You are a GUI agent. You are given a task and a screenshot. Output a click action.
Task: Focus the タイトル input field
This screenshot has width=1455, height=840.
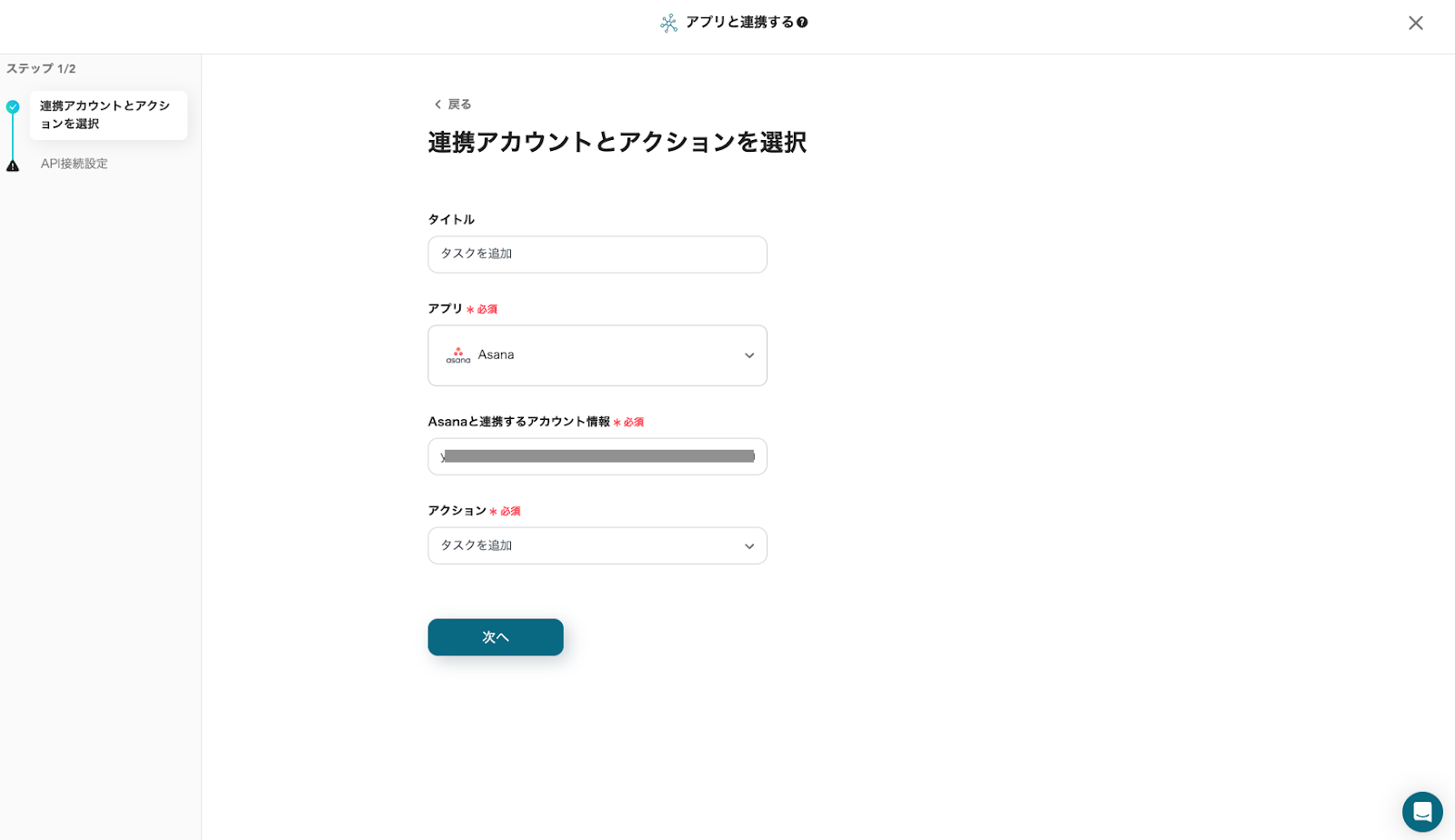(597, 255)
